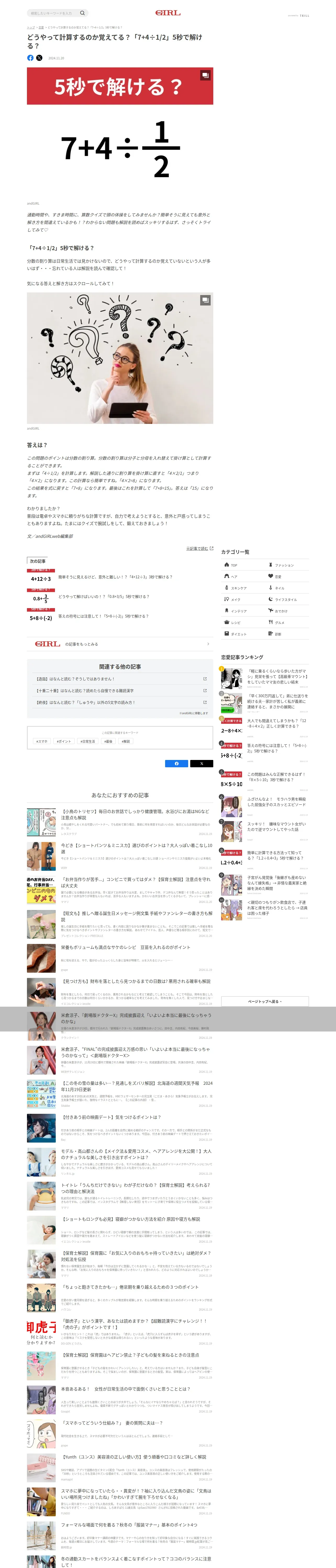Open サケのレシピ article thumbnail
Screen dimensions: 336x1568
41,959
